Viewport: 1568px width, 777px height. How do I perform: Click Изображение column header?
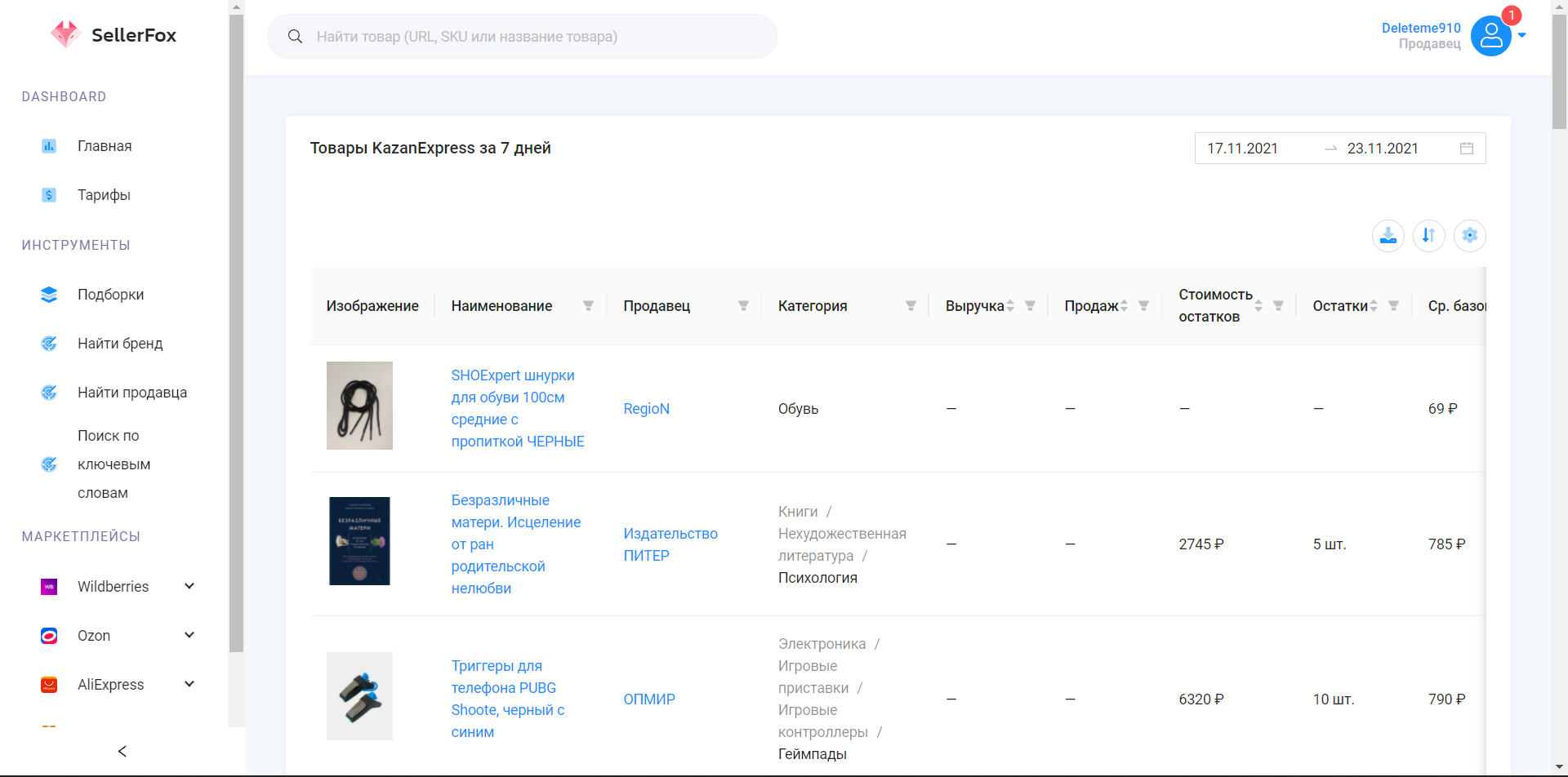click(x=372, y=306)
